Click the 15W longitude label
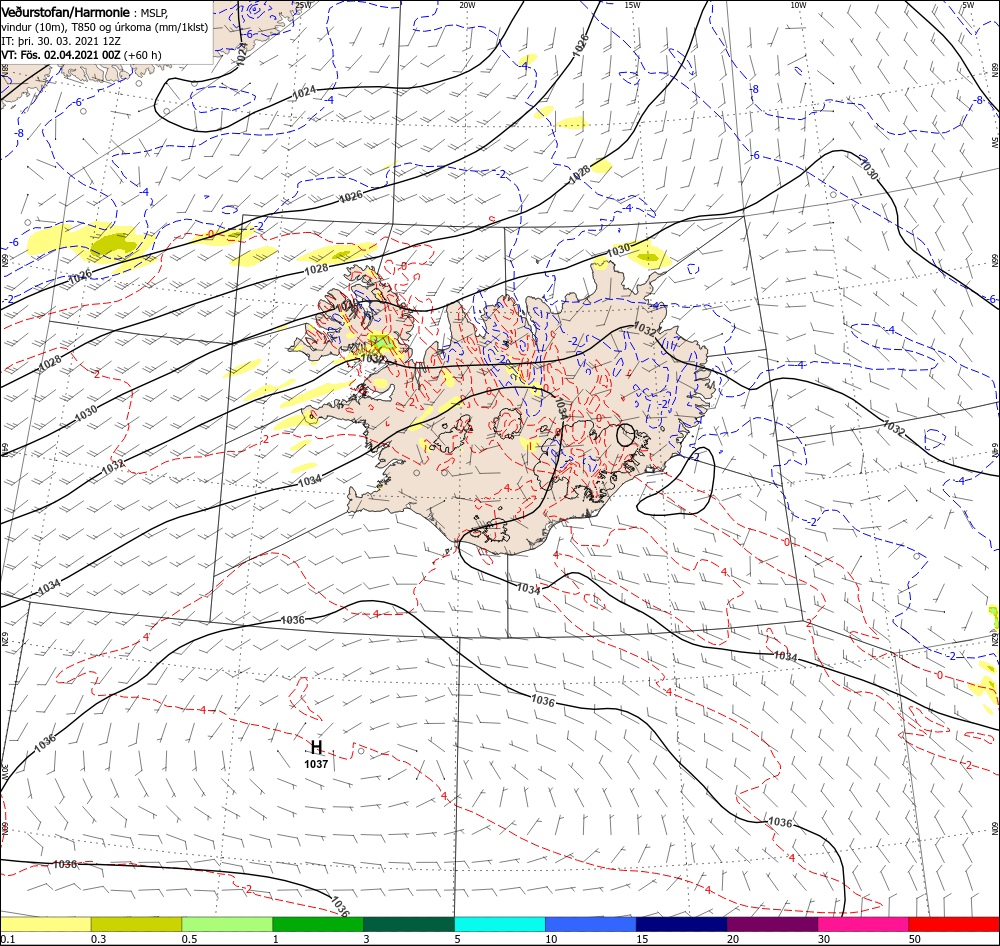The image size is (1000, 946). (x=632, y=5)
